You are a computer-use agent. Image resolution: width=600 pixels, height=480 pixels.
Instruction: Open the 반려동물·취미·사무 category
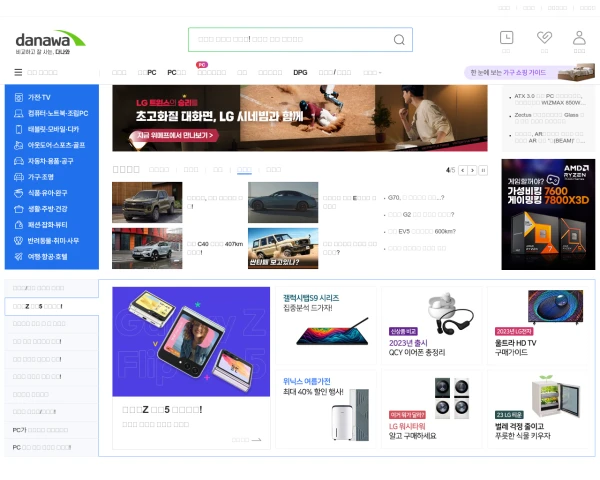[x=52, y=241]
